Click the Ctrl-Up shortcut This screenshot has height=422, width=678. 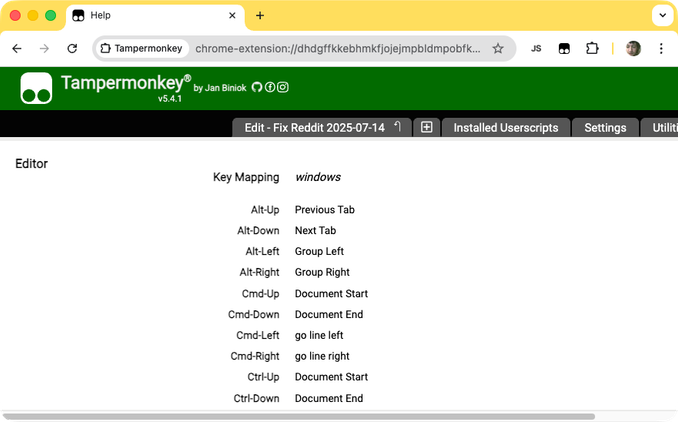(x=263, y=377)
